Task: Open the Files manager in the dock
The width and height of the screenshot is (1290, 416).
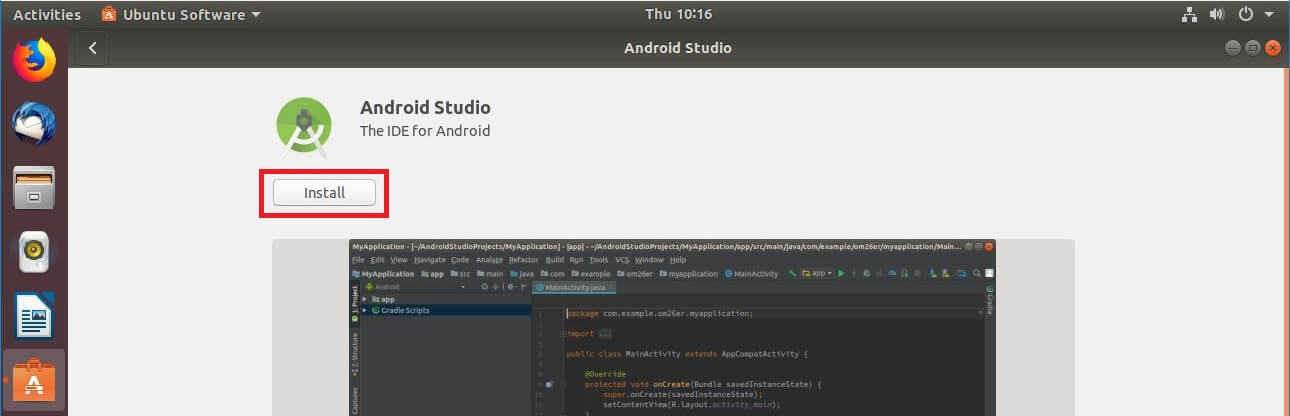Action: click(x=34, y=188)
